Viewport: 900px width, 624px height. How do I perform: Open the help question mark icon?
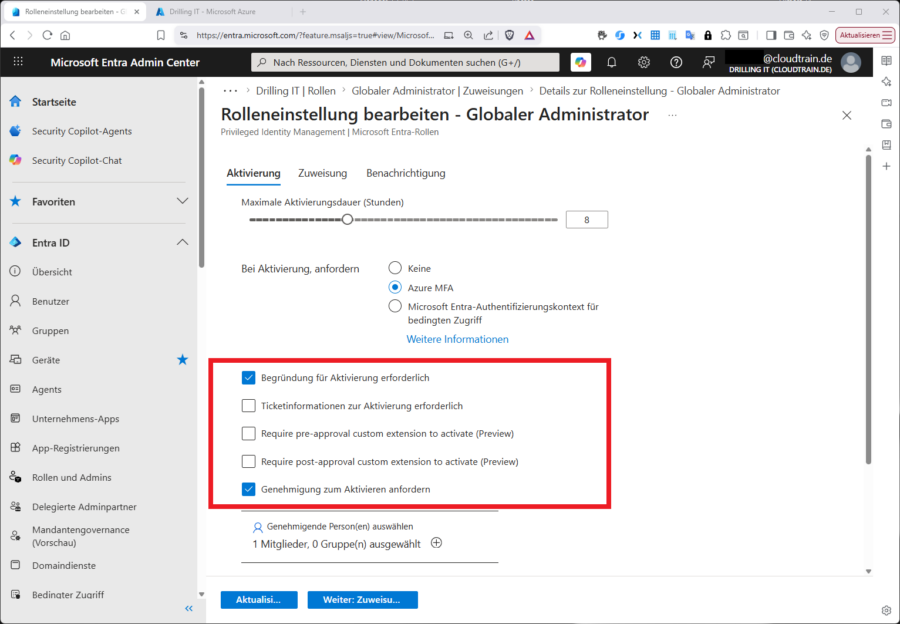tap(676, 62)
